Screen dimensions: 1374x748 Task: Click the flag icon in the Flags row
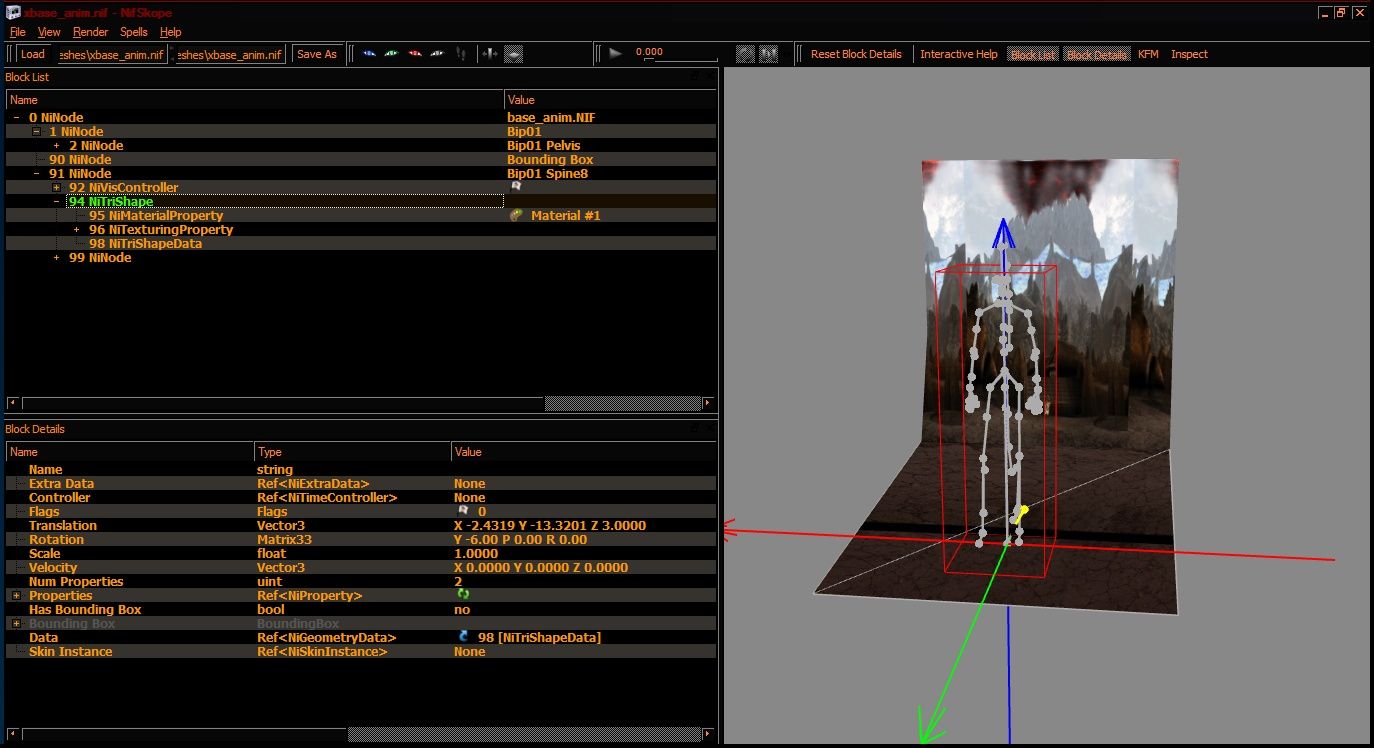click(x=463, y=511)
